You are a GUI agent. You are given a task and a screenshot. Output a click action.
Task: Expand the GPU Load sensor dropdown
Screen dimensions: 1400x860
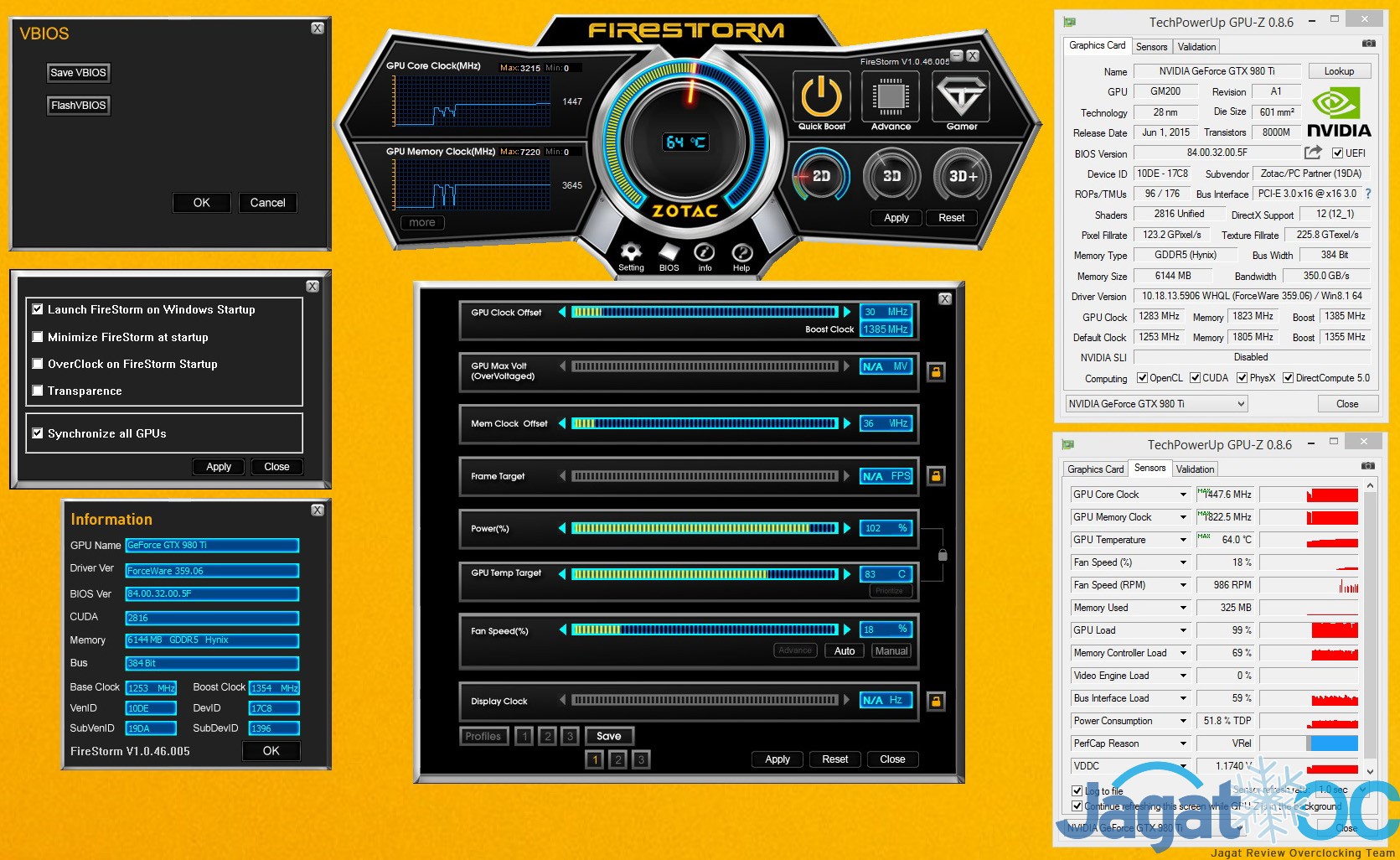coord(1183,630)
